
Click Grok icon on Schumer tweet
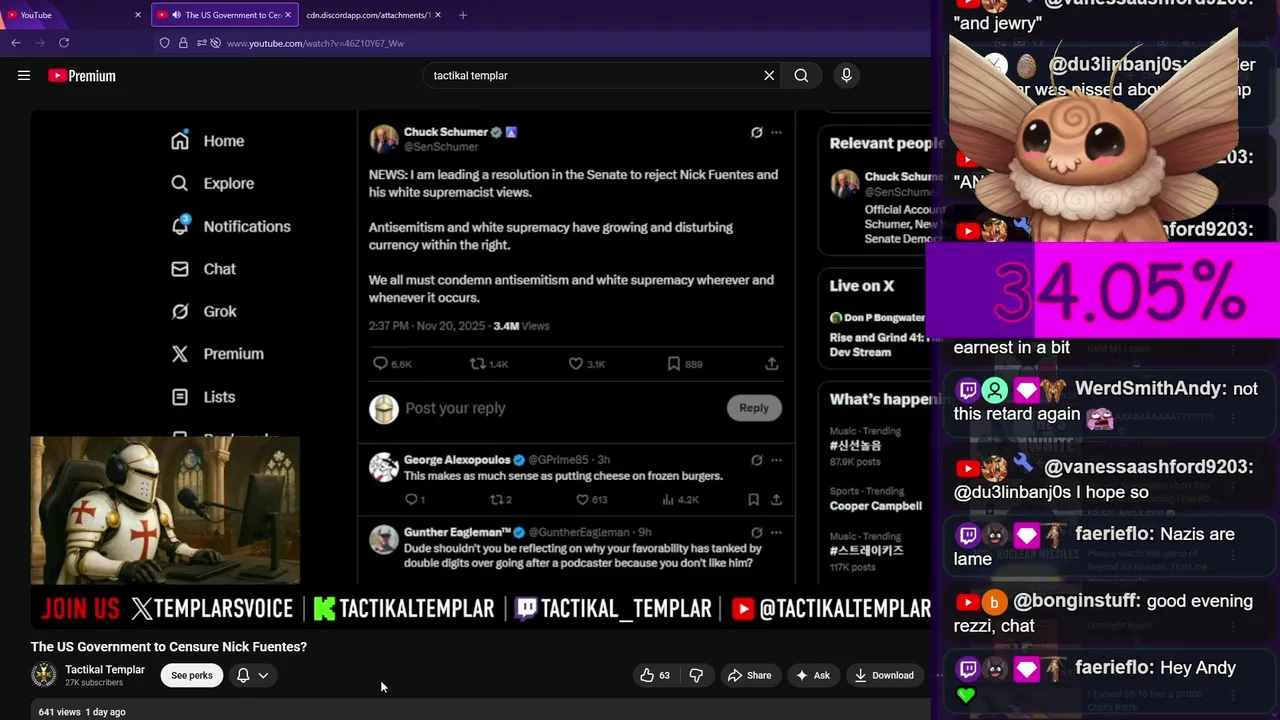pyautogui.click(x=757, y=132)
